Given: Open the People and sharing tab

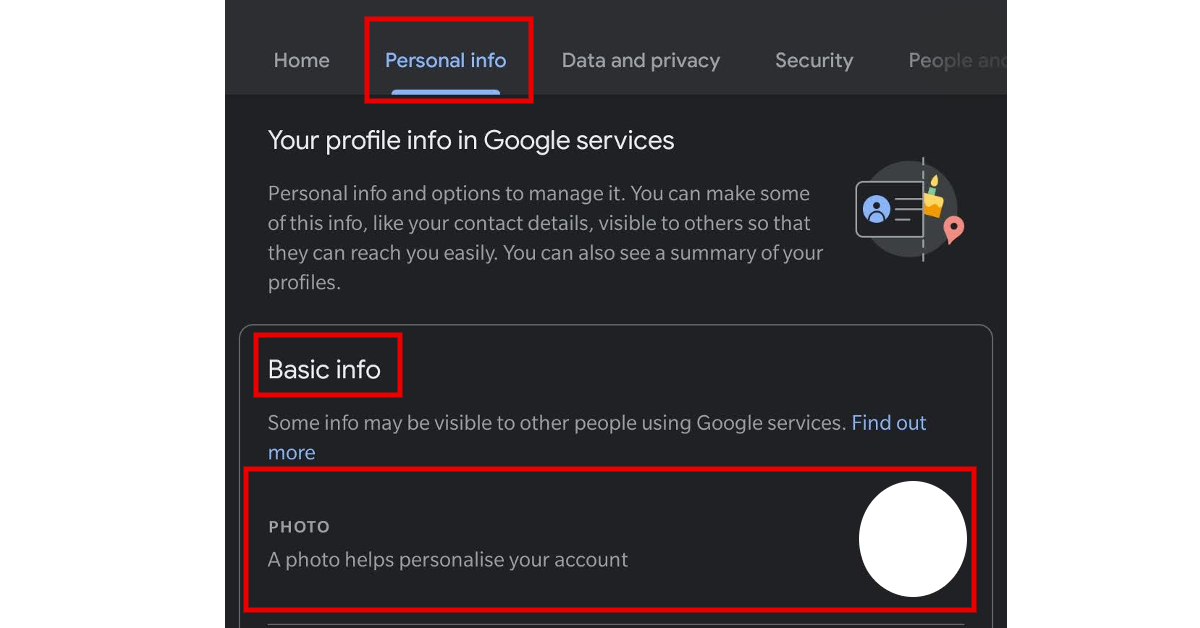Looking at the screenshot, I should 956,60.
